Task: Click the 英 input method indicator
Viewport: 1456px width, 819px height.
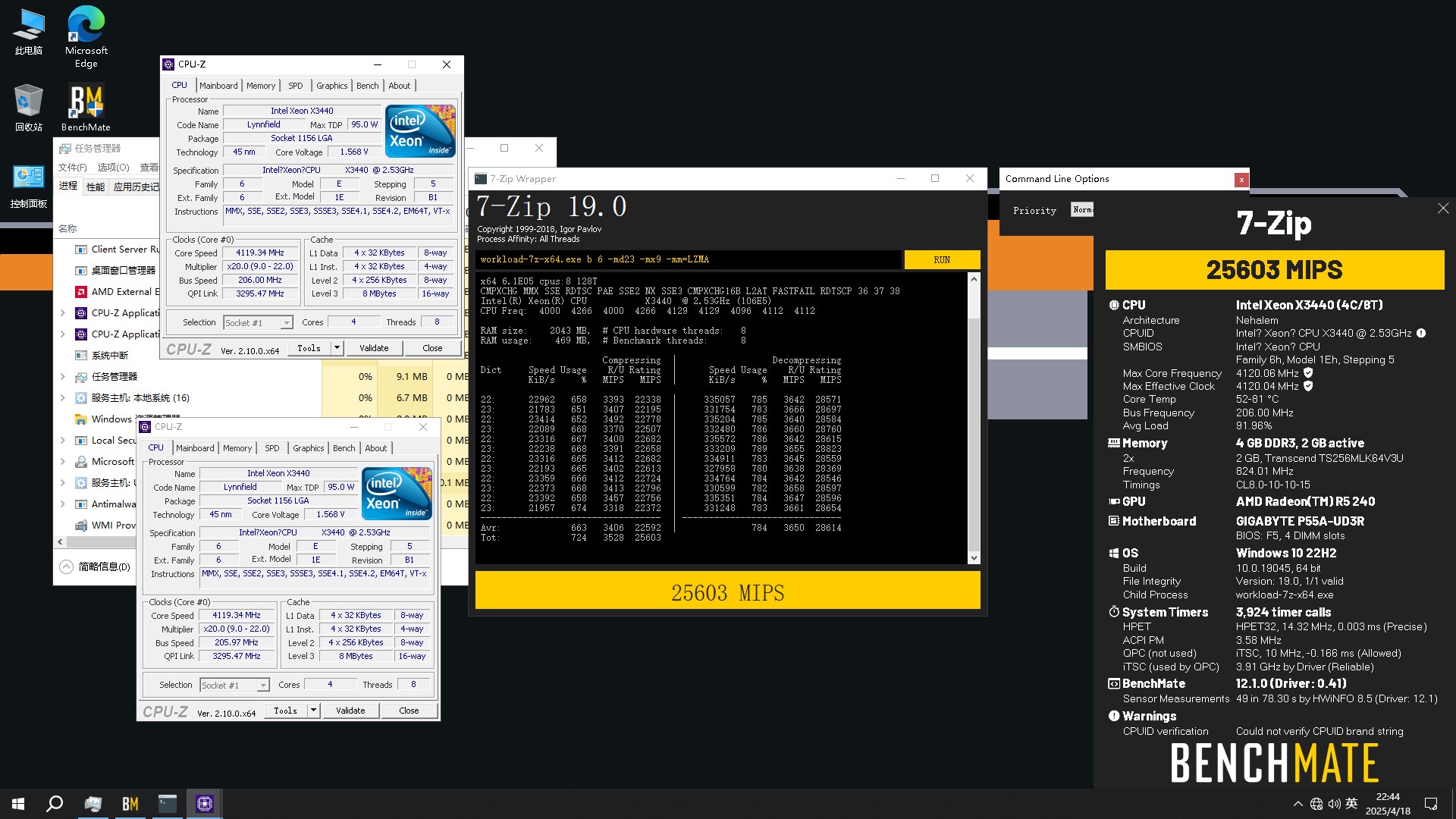Action: coord(1351,804)
